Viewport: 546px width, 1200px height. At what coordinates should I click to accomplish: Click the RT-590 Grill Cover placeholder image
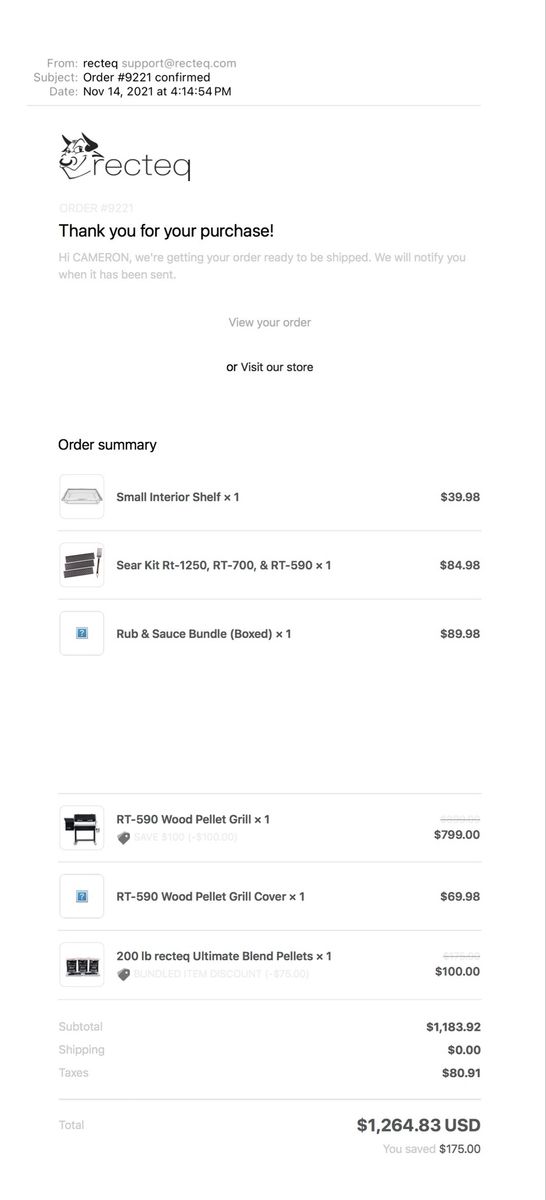(x=82, y=896)
